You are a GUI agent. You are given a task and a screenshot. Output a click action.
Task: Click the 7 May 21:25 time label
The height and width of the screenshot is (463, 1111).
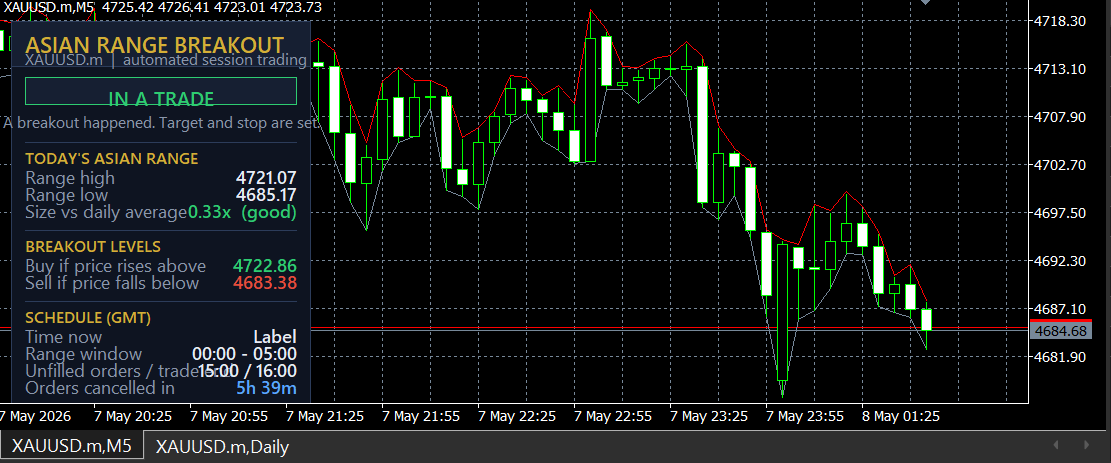pyautogui.click(x=324, y=416)
